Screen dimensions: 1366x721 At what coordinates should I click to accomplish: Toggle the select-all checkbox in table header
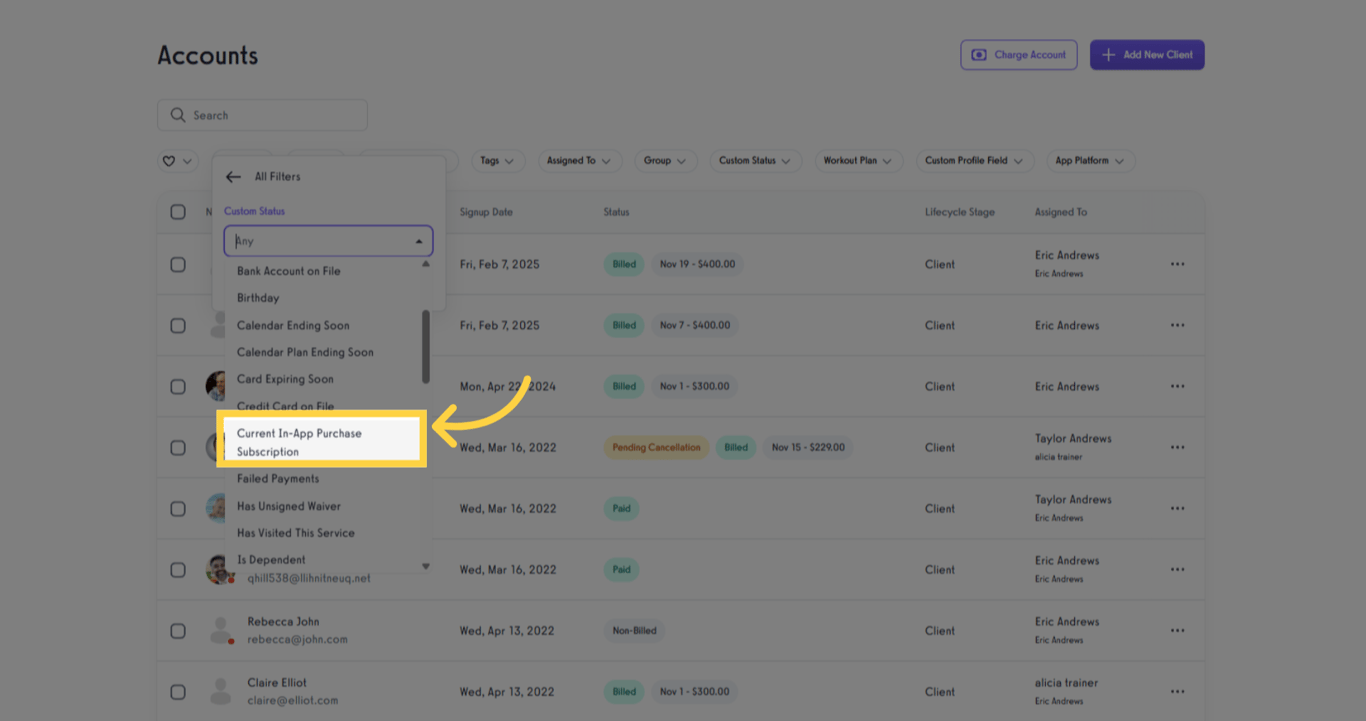178,211
